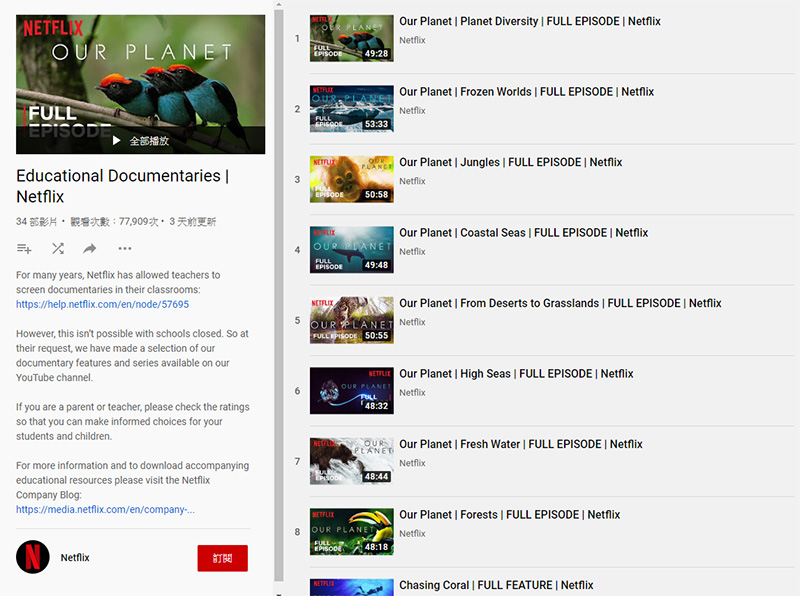Select the Coastal Seas episode title
800x596 pixels.
[523, 233]
